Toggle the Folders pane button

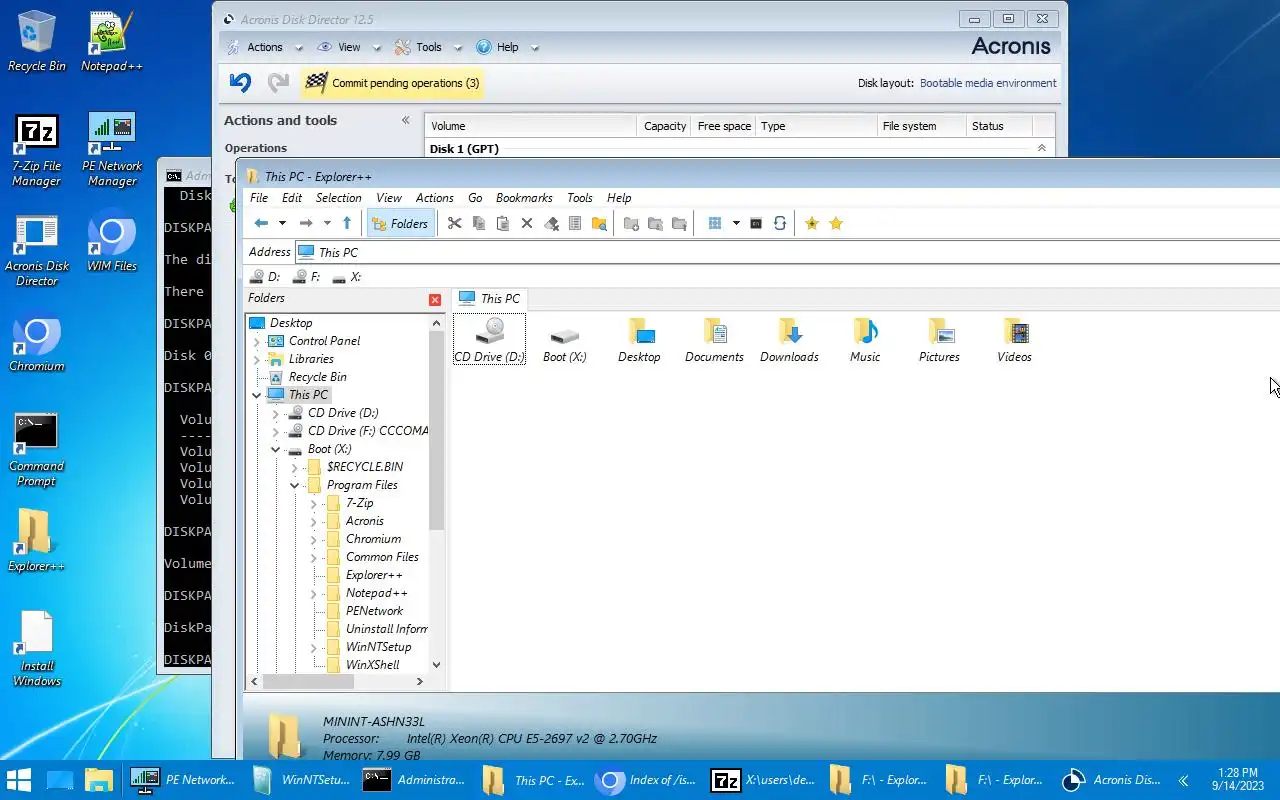pos(400,223)
